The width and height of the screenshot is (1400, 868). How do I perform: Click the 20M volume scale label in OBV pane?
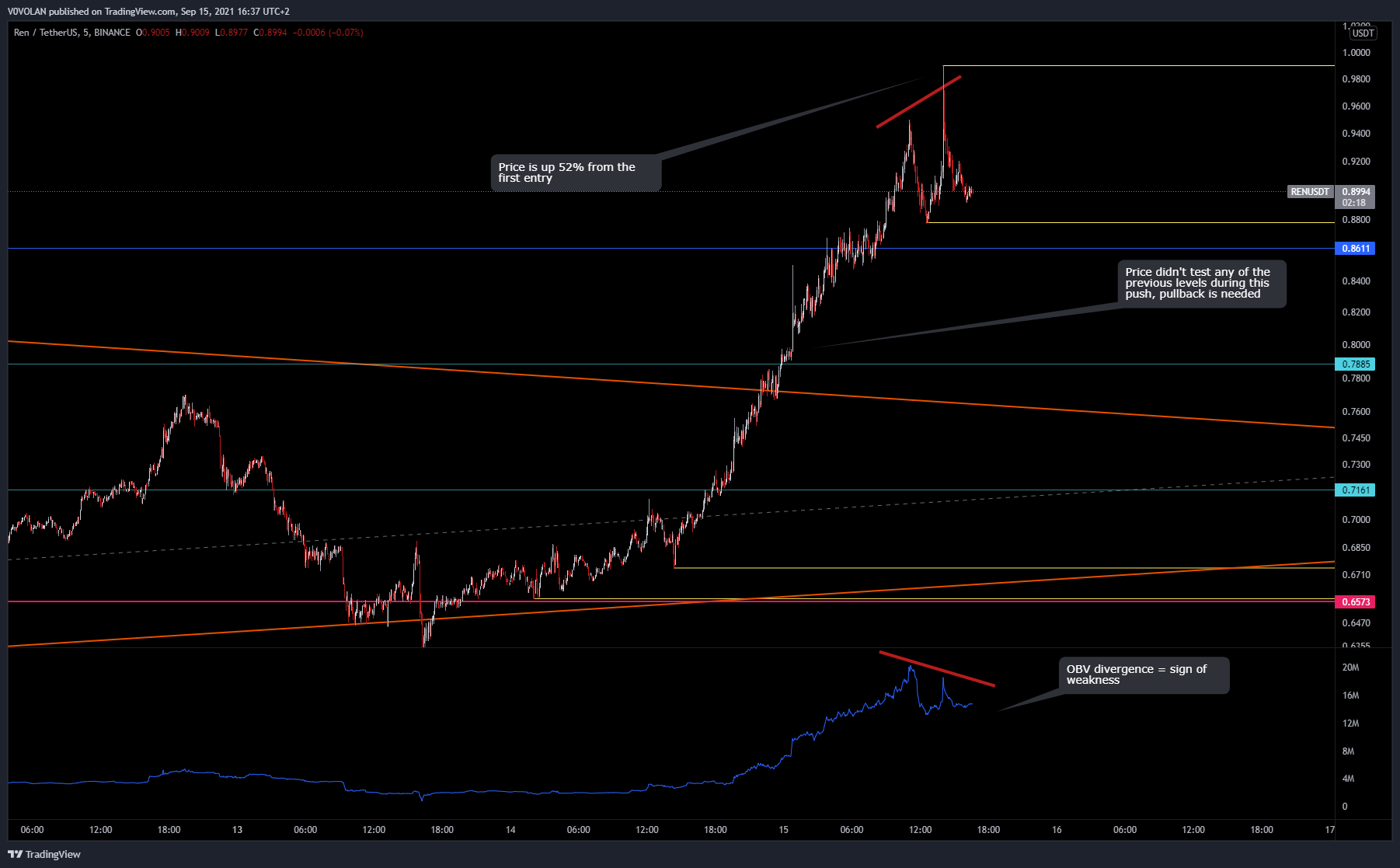click(x=1350, y=668)
